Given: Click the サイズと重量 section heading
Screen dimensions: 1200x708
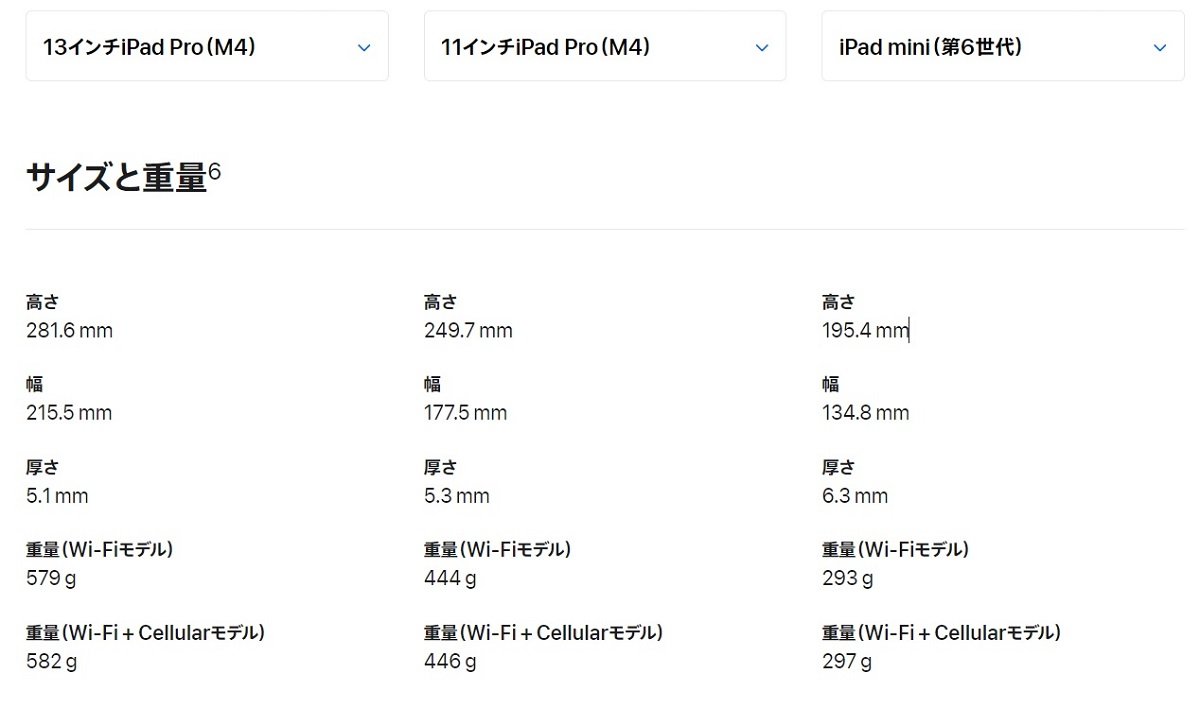Looking at the screenshot, I should point(116,177).
